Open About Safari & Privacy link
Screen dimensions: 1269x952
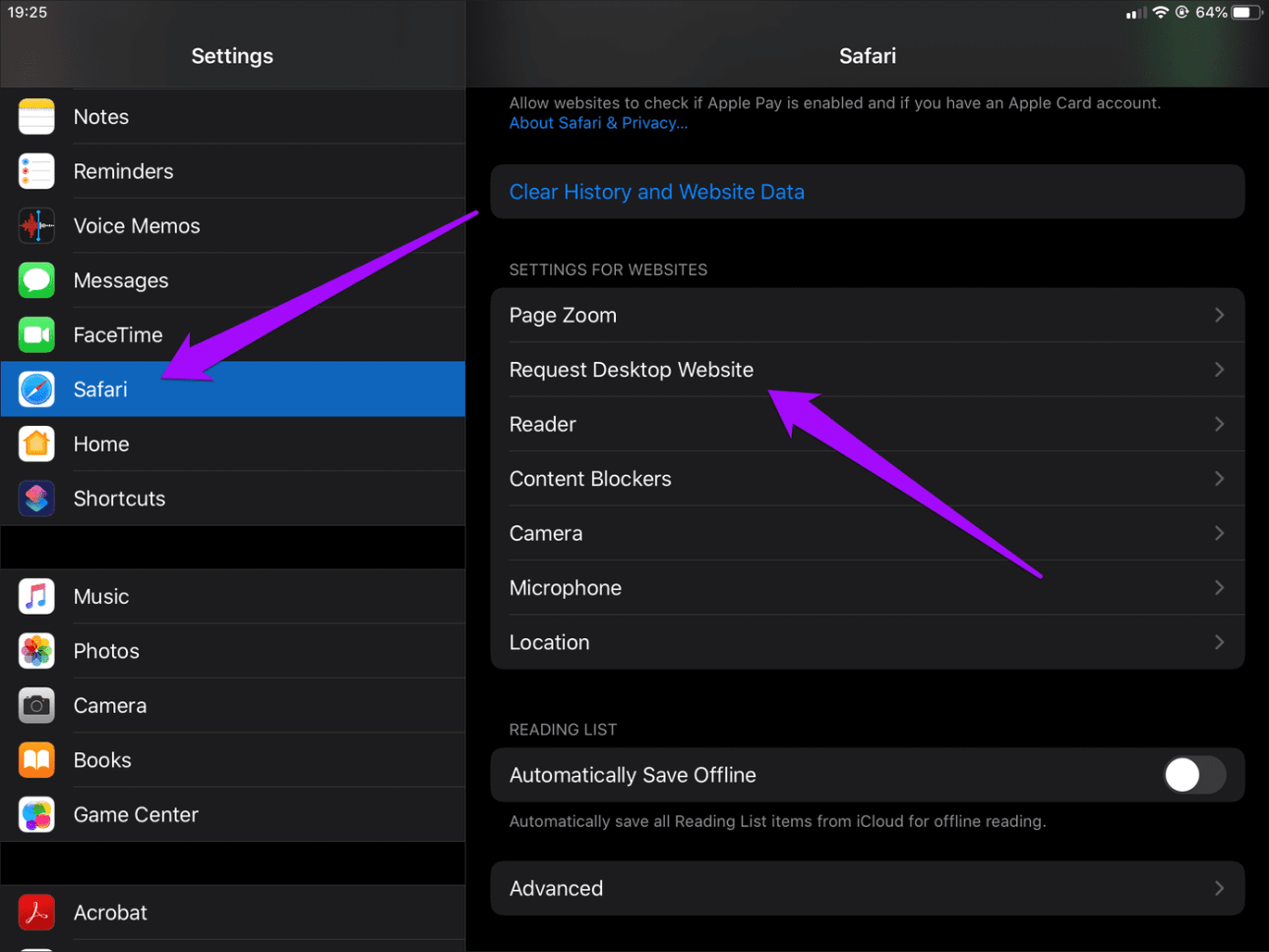point(598,124)
